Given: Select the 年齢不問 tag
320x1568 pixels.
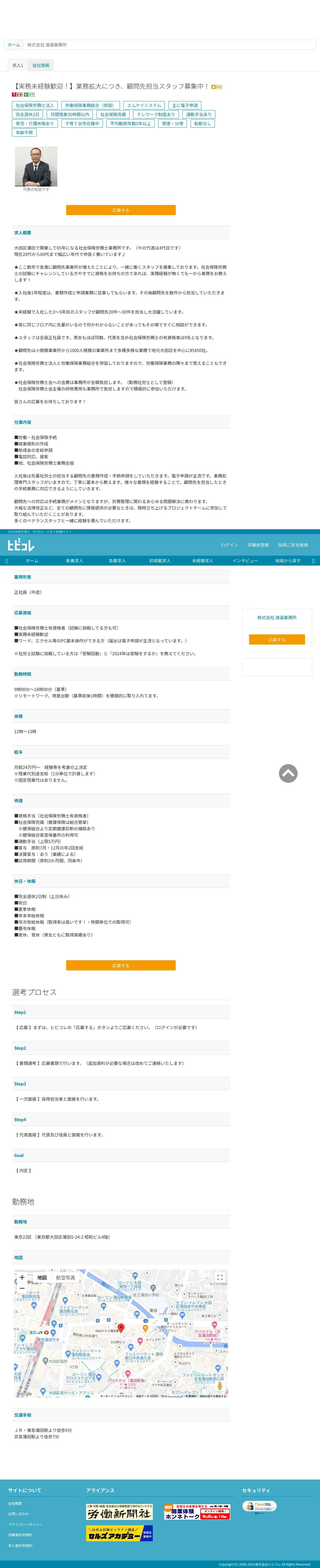Looking at the screenshot, I should click(24, 133).
